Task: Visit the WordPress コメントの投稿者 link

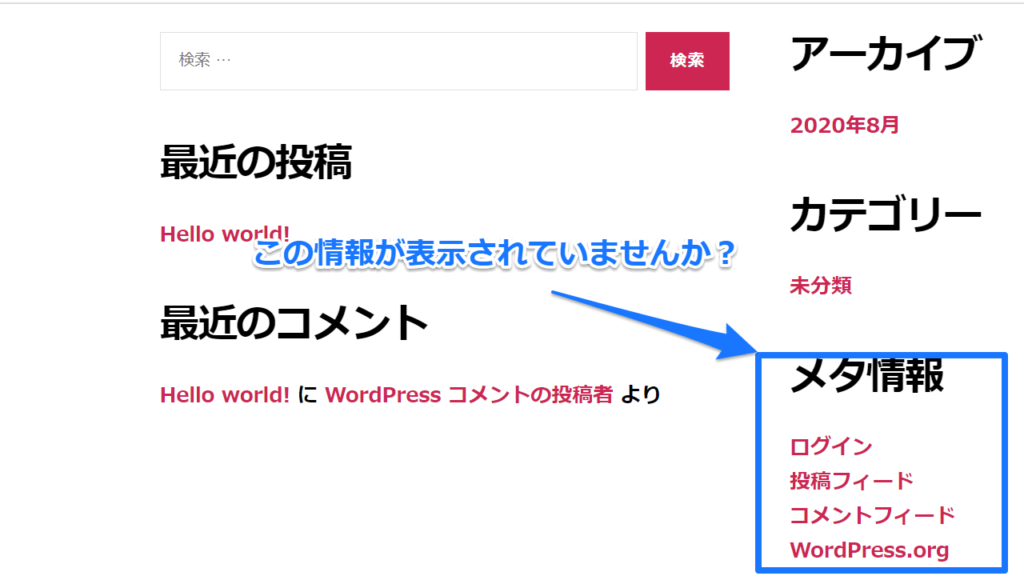Action: point(468,395)
